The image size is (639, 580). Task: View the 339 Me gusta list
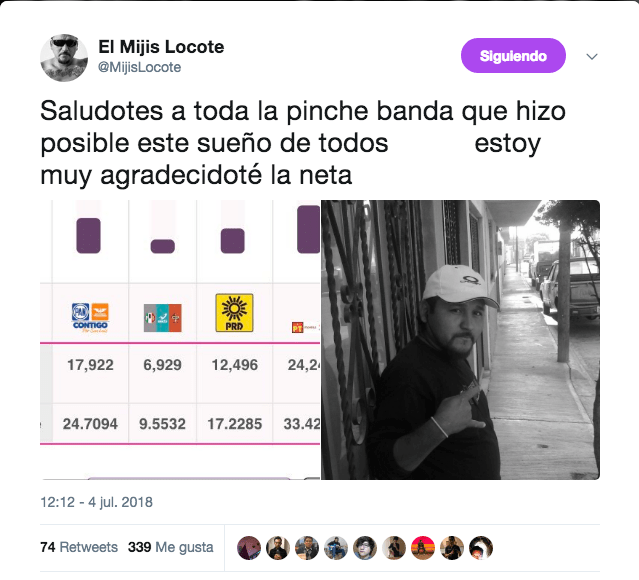coord(170,547)
